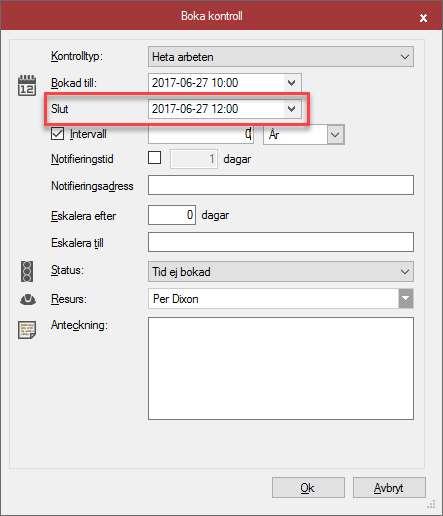Click into the Notifieringsadress text field
This screenshot has width=443, height=516.
(x=281, y=185)
